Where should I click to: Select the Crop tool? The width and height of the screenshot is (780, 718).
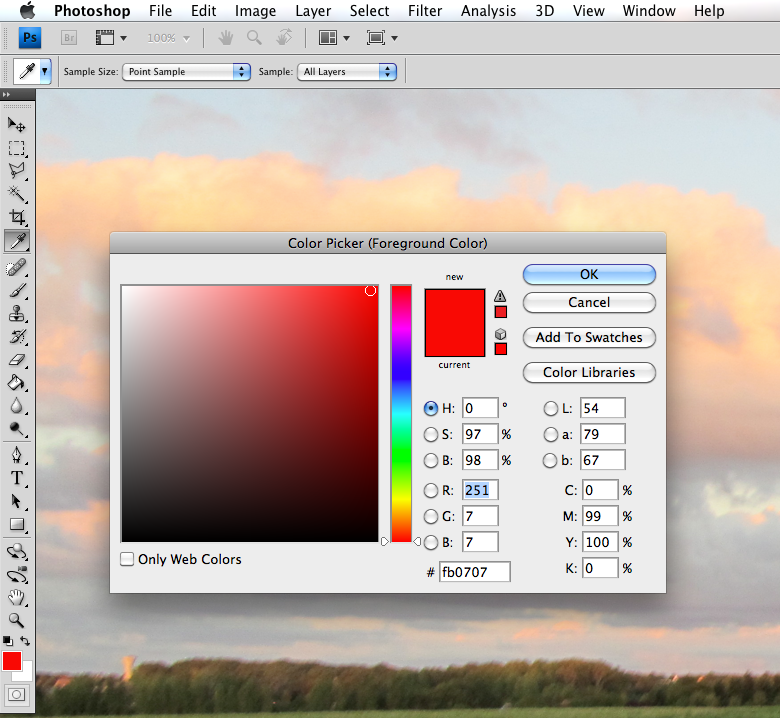point(16,217)
